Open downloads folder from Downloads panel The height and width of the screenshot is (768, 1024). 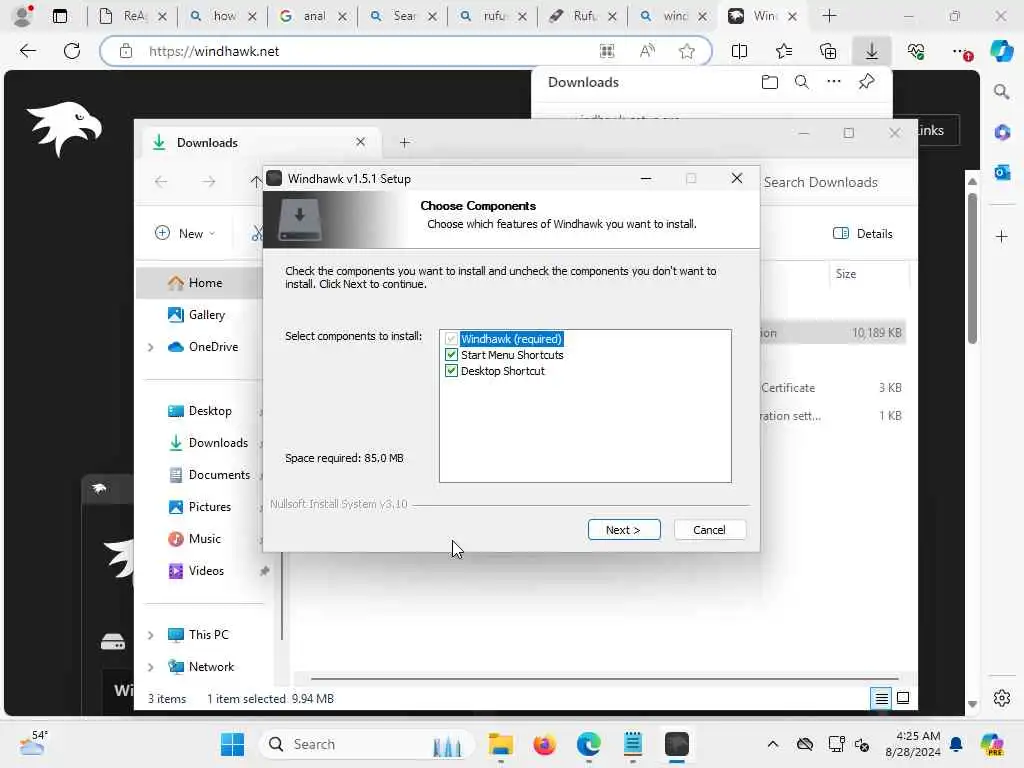770,82
